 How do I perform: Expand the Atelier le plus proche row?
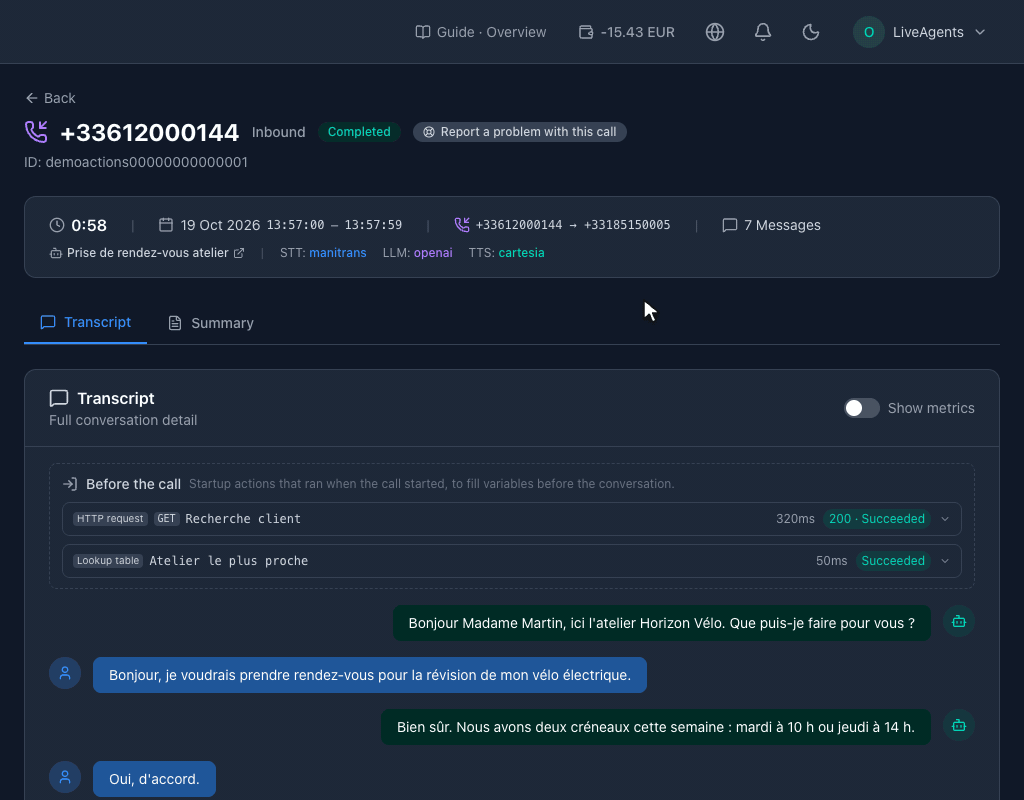click(511, 560)
